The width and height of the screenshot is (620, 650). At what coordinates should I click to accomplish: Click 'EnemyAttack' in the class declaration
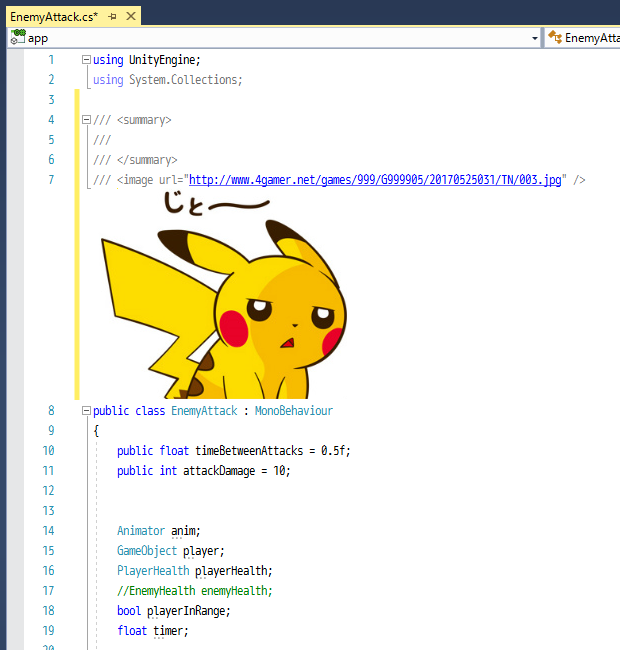(x=204, y=411)
